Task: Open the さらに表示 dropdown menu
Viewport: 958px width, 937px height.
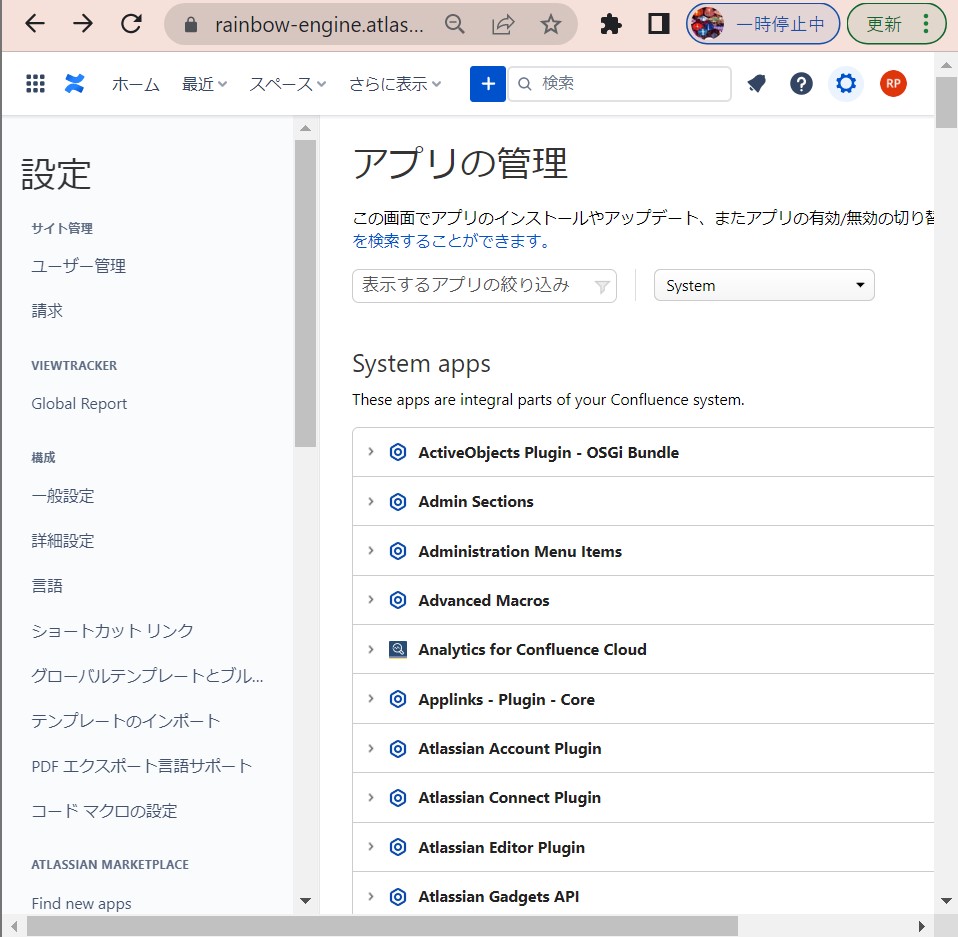Action: [x=395, y=84]
